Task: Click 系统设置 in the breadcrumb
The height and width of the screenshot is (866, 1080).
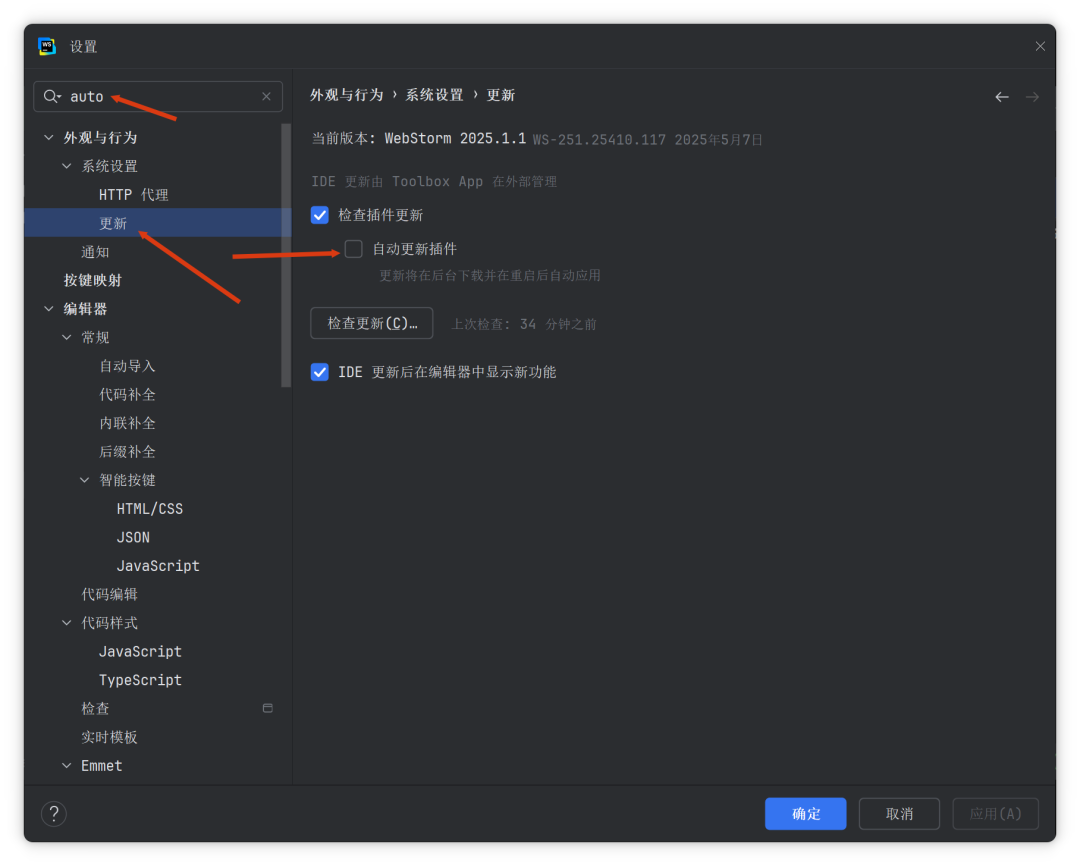Action: (x=434, y=95)
